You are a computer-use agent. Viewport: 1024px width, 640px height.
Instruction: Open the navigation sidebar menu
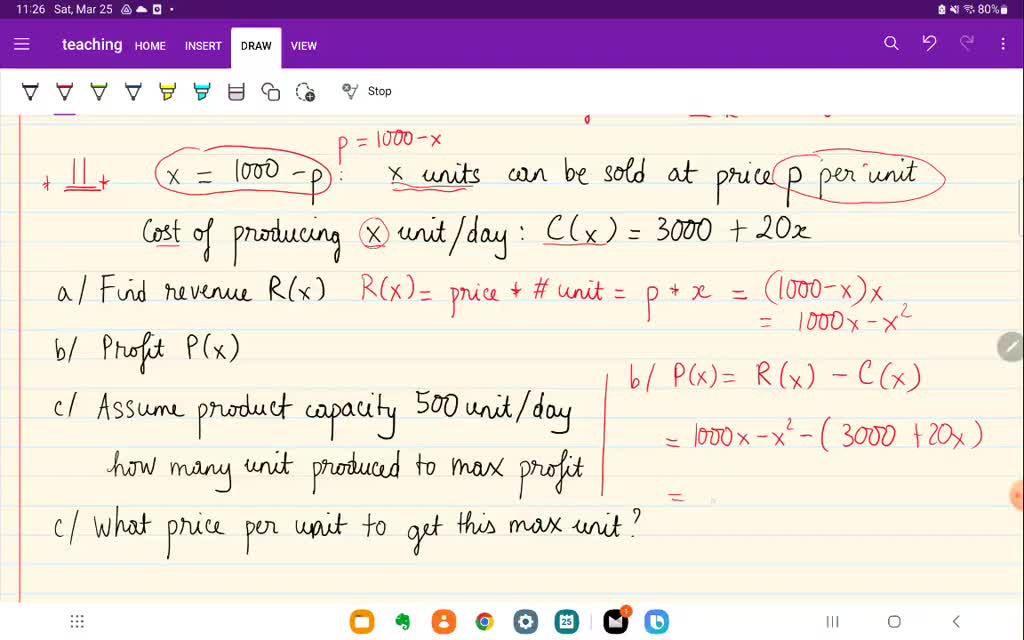point(21,44)
